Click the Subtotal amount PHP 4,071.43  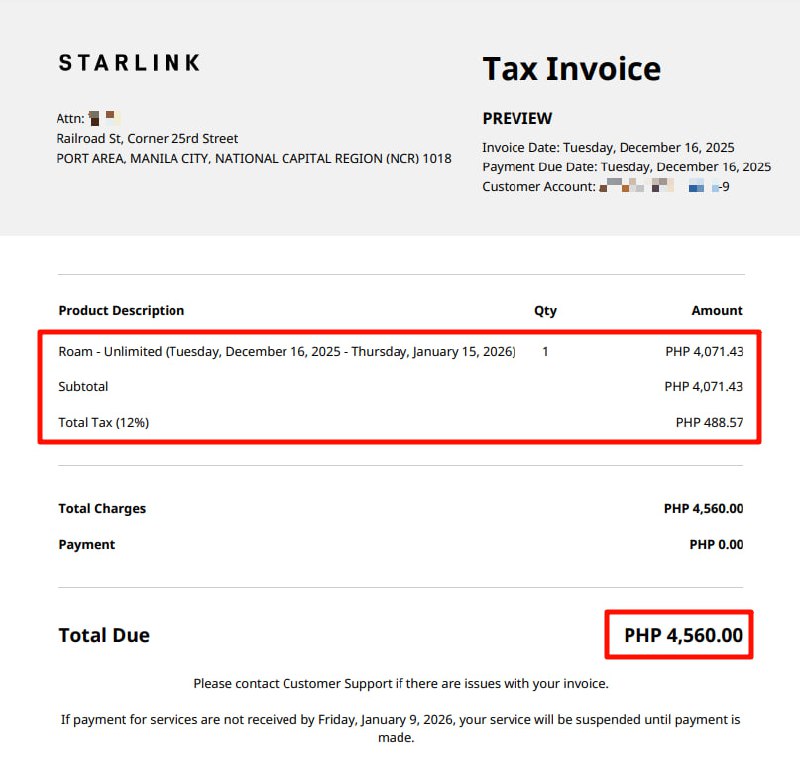(x=704, y=387)
